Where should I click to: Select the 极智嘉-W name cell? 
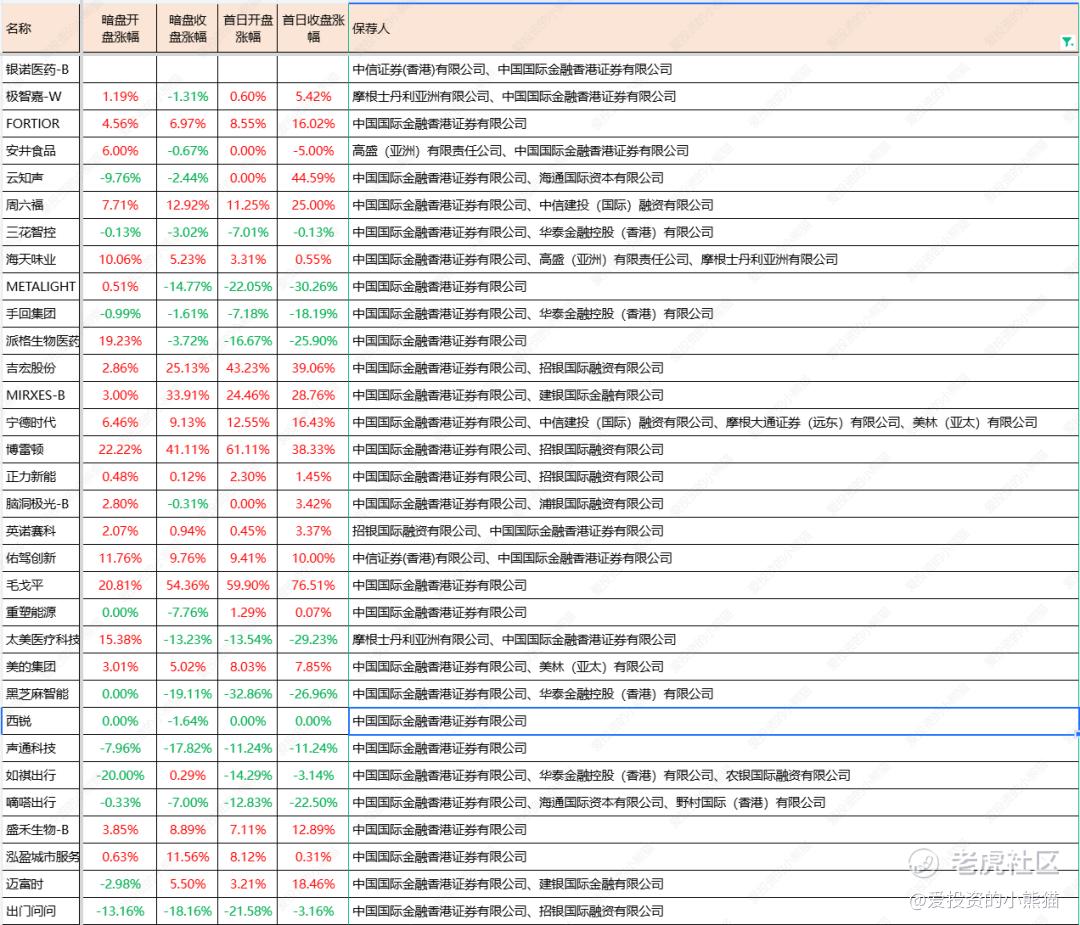pyautogui.click(x=41, y=96)
